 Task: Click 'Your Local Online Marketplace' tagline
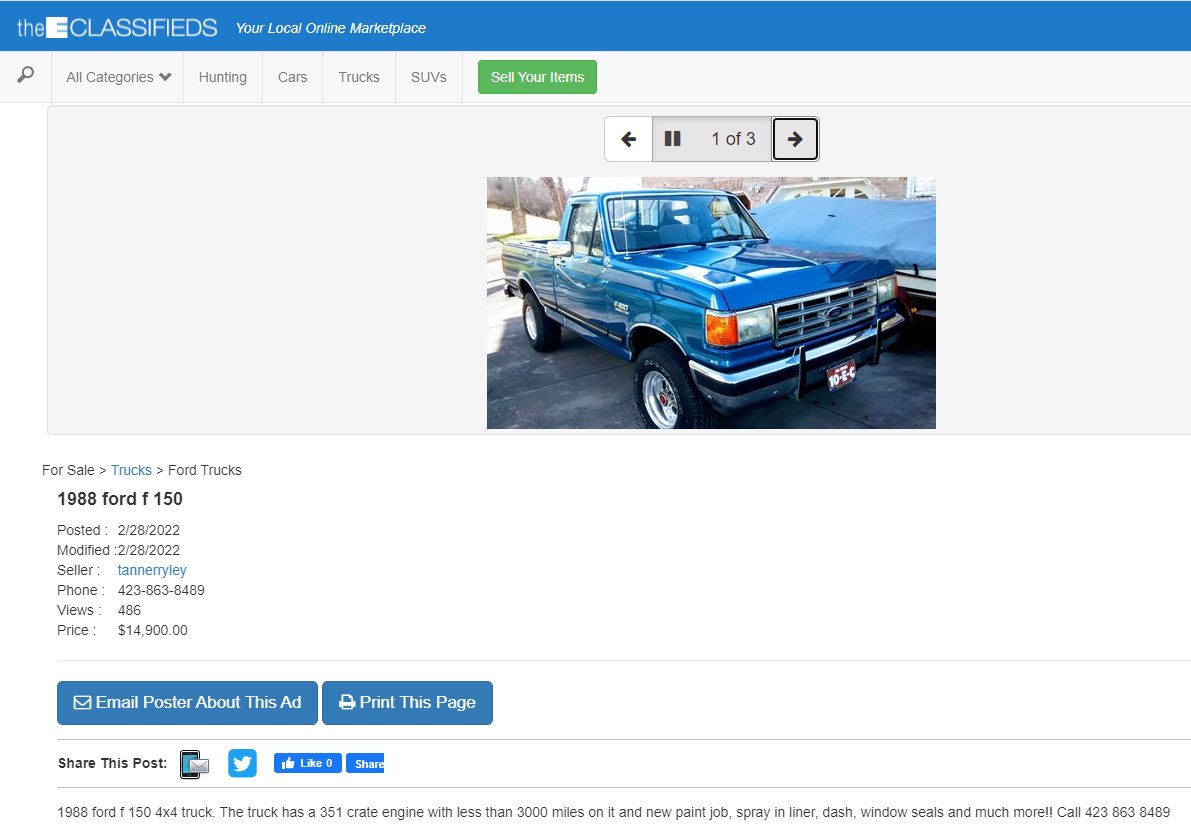(330, 28)
